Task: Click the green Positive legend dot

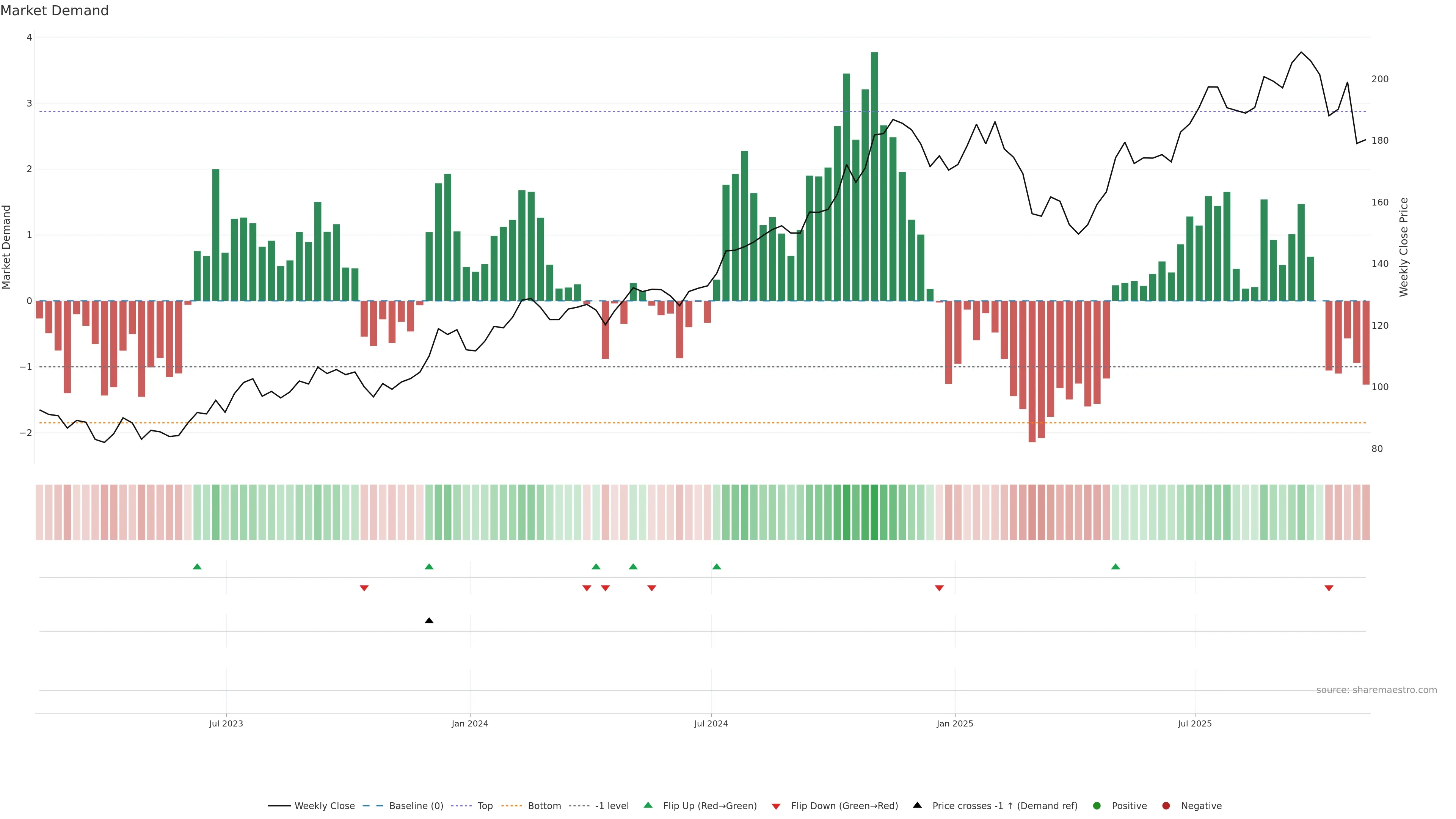Action: coord(1097,805)
